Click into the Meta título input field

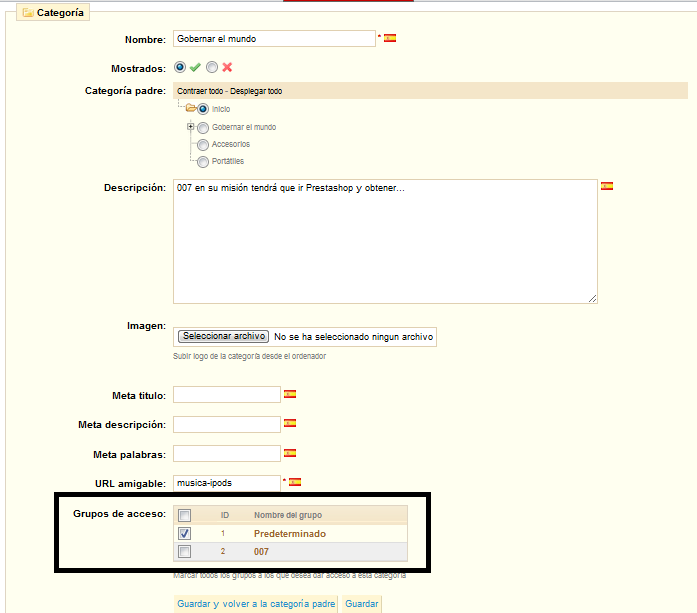226,395
